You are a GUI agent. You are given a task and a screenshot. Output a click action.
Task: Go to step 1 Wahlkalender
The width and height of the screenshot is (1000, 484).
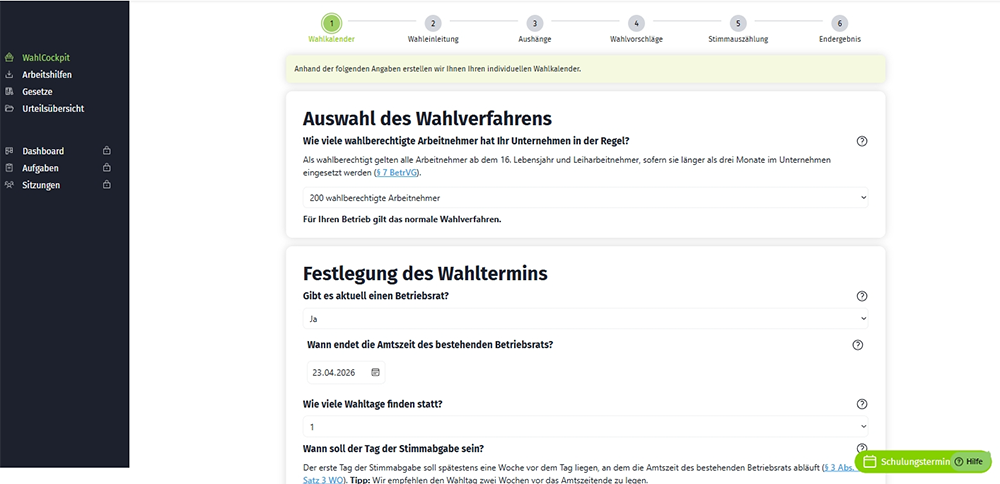tap(331, 24)
